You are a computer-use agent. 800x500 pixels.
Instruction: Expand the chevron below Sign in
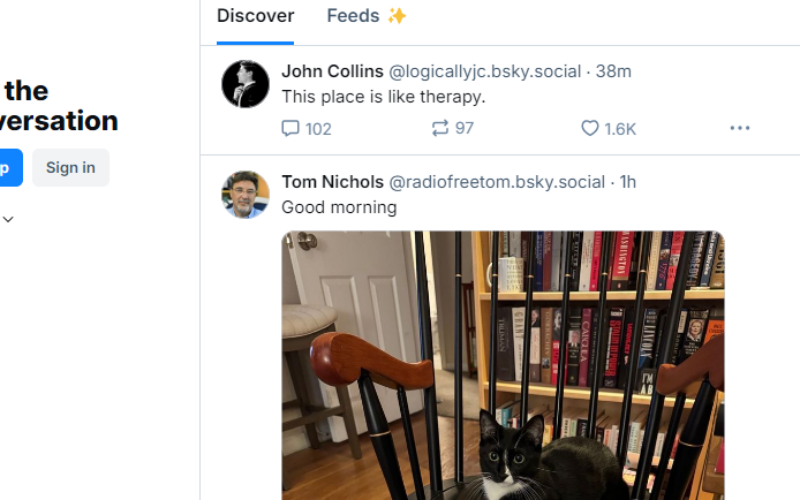pos(8,219)
